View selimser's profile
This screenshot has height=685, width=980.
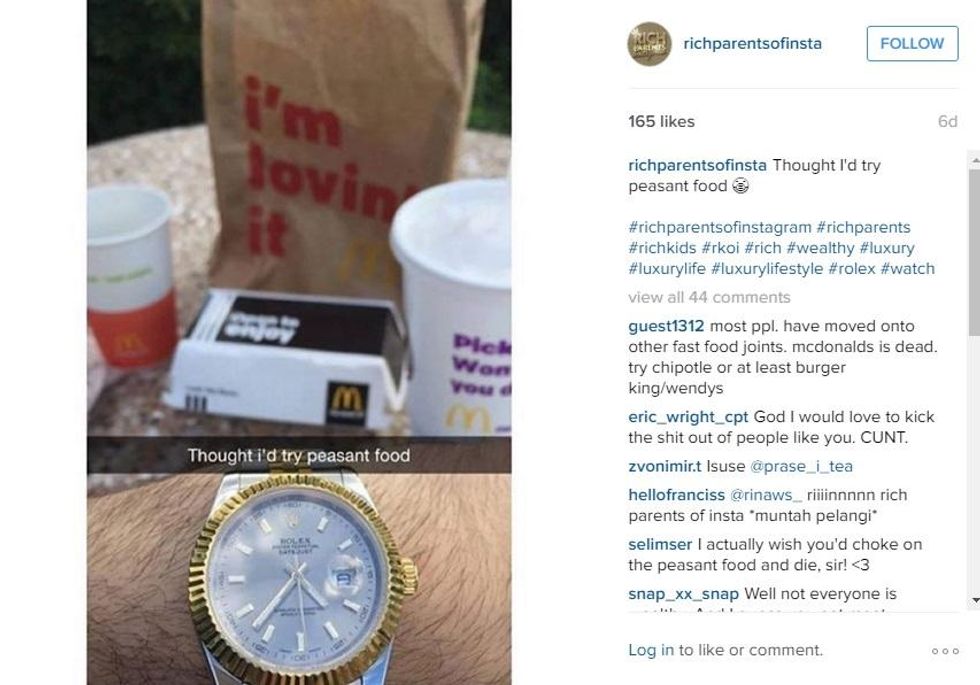click(x=660, y=544)
